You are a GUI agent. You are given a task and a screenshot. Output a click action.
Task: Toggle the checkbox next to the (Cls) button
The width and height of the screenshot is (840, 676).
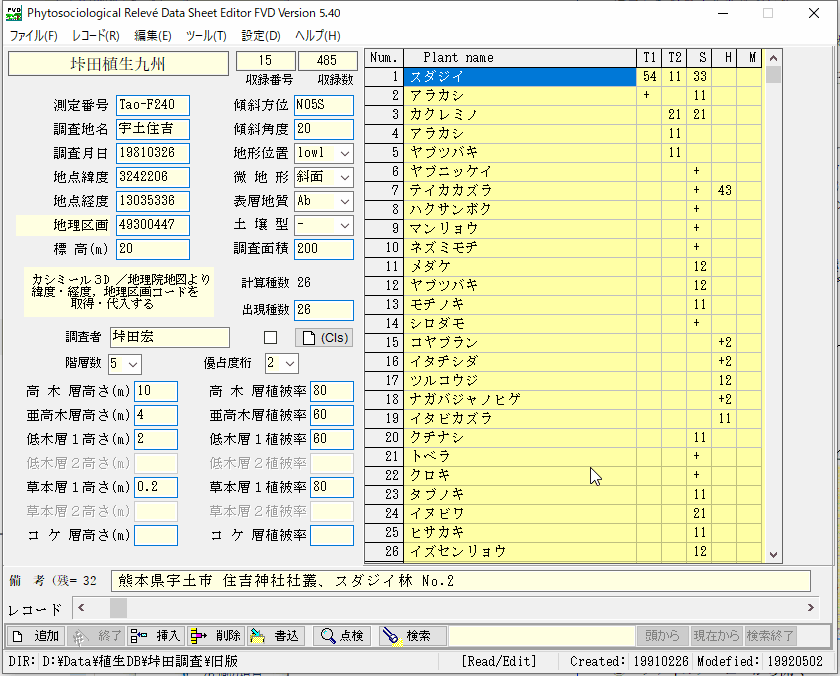(x=270, y=337)
